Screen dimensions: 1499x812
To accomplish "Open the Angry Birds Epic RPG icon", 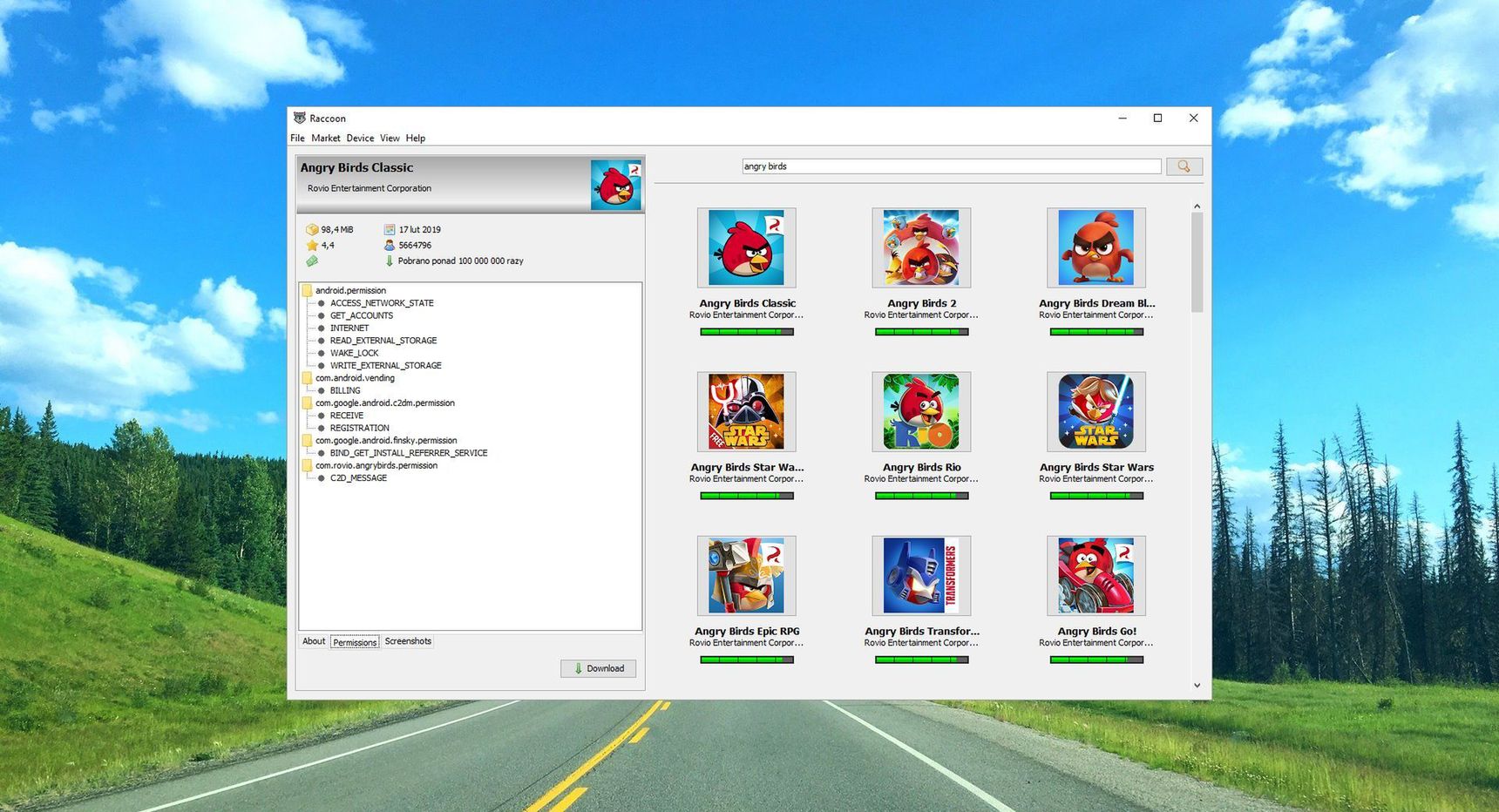I will coord(746,575).
